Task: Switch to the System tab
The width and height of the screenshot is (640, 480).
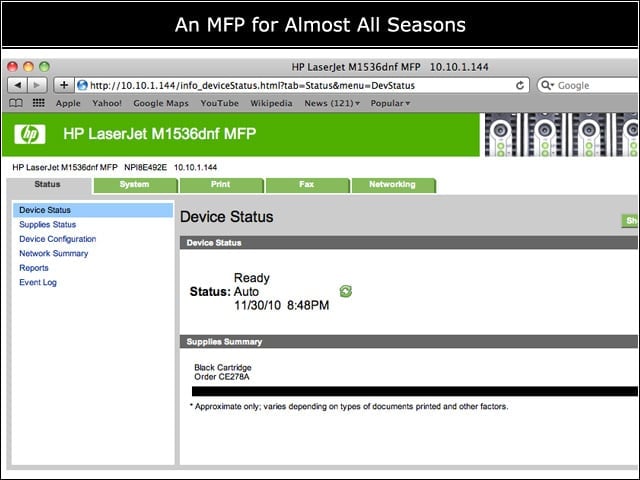Action: (x=135, y=185)
